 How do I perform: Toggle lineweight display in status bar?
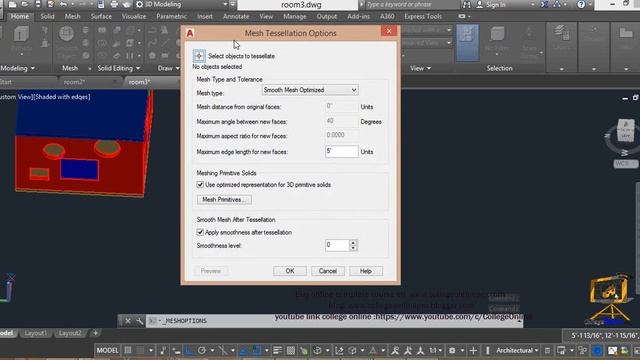click(x=278, y=350)
